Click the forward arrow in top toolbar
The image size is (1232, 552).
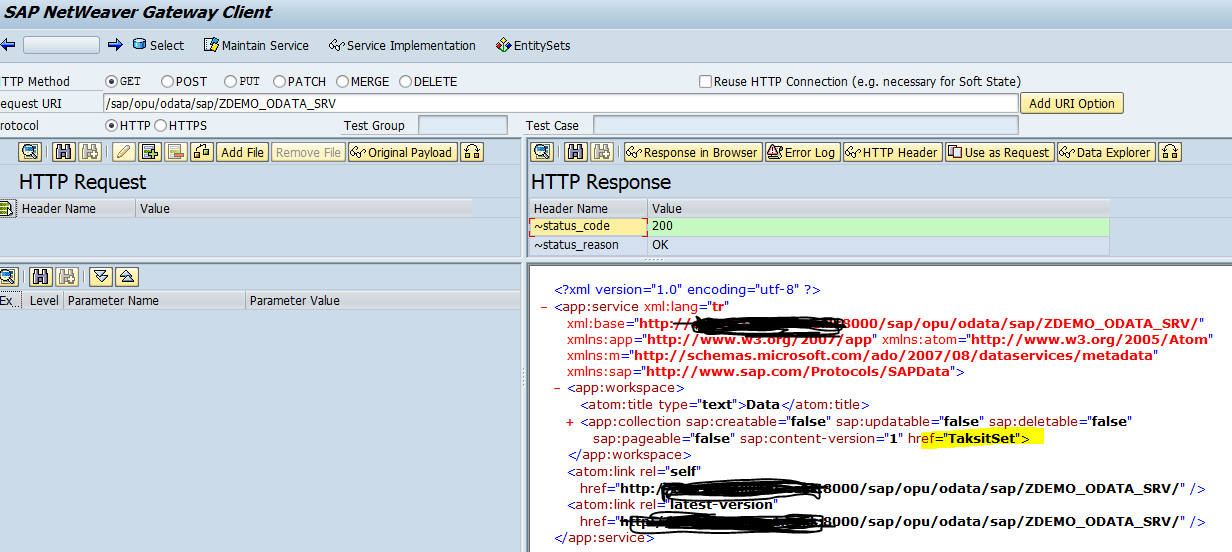point(114,45)
